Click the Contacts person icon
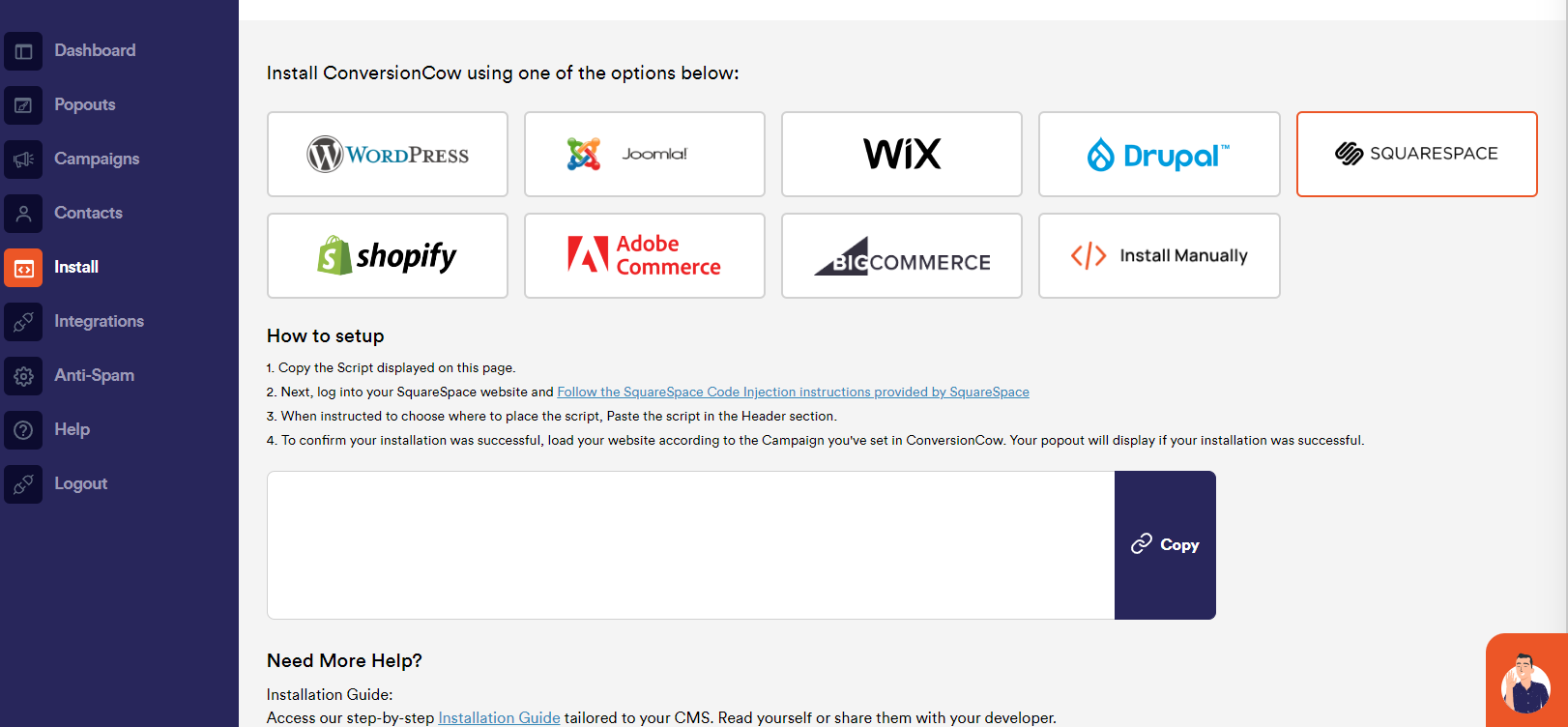1568x727 pixels. pos(23,214)
